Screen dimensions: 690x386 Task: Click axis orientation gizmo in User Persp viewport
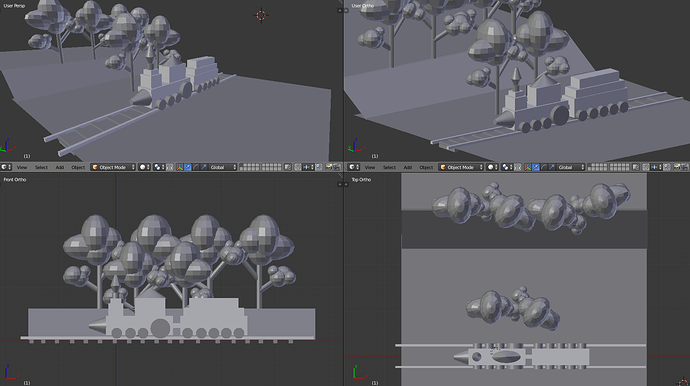point(7,146)
